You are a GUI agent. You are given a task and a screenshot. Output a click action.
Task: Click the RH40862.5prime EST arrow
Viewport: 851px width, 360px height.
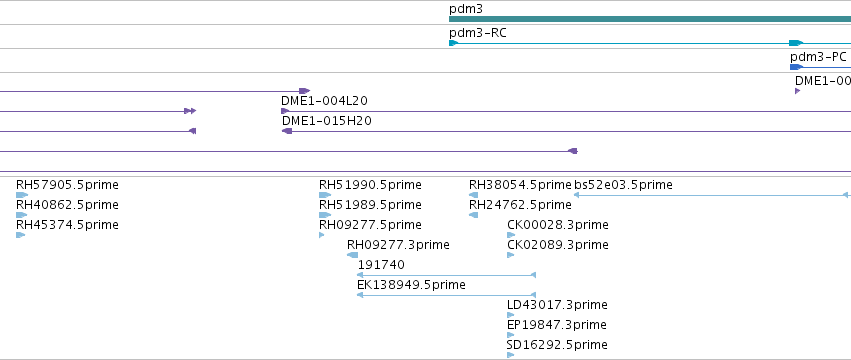tap(22, 215)
